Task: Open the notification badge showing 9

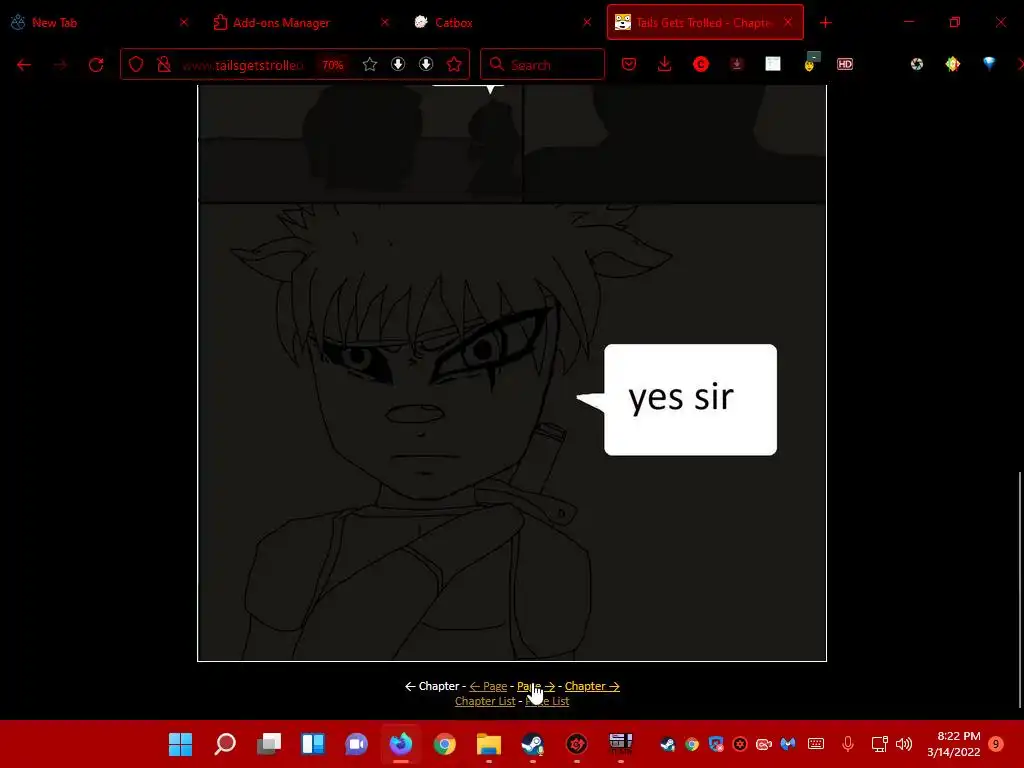Action: (x=996, y=744)
